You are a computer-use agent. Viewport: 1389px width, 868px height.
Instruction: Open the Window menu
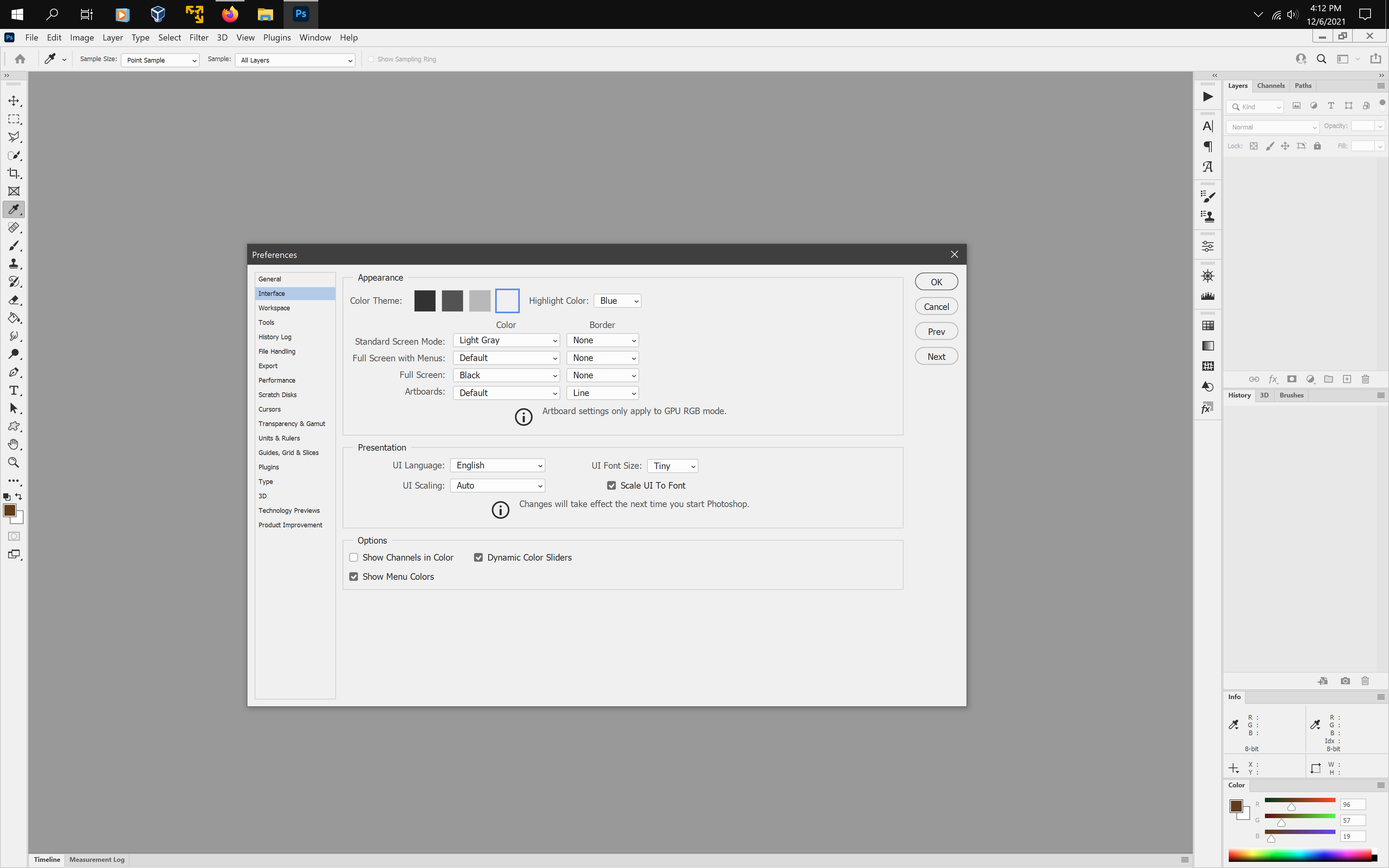315,37
